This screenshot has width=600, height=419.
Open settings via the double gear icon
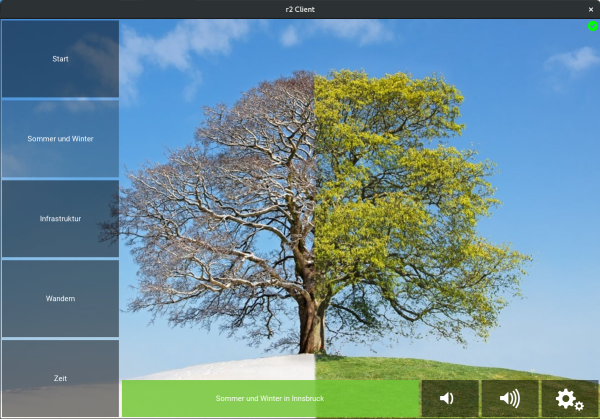pyautogui.click(x=569, y=399)
